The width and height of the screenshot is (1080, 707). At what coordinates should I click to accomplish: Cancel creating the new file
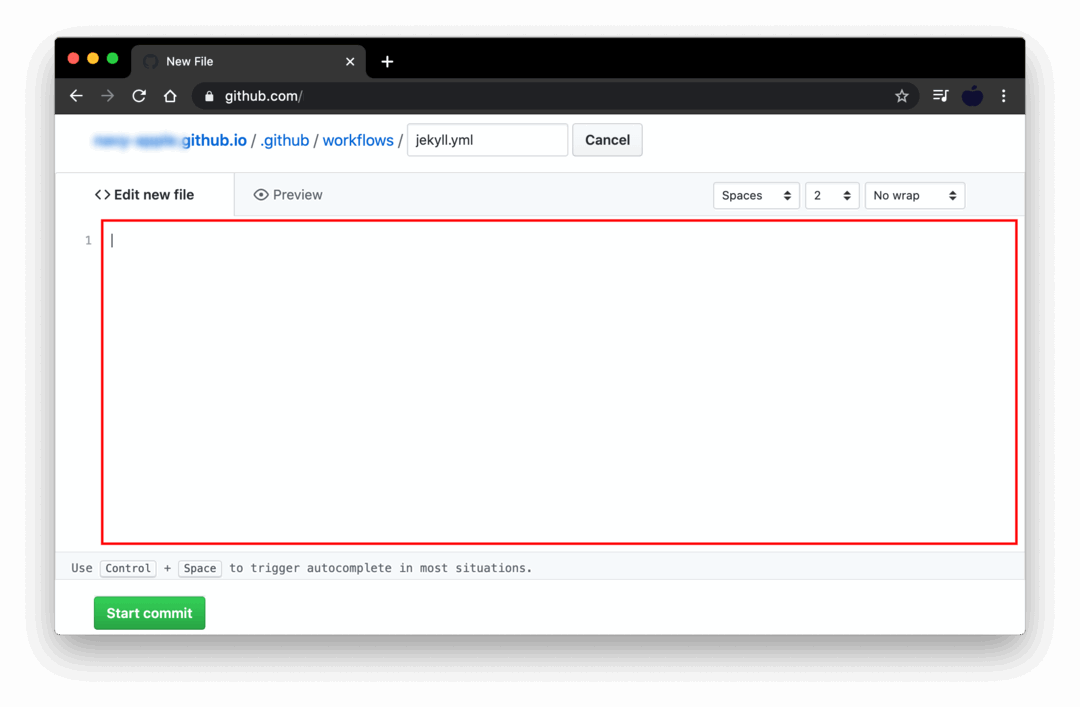[607, 140]
